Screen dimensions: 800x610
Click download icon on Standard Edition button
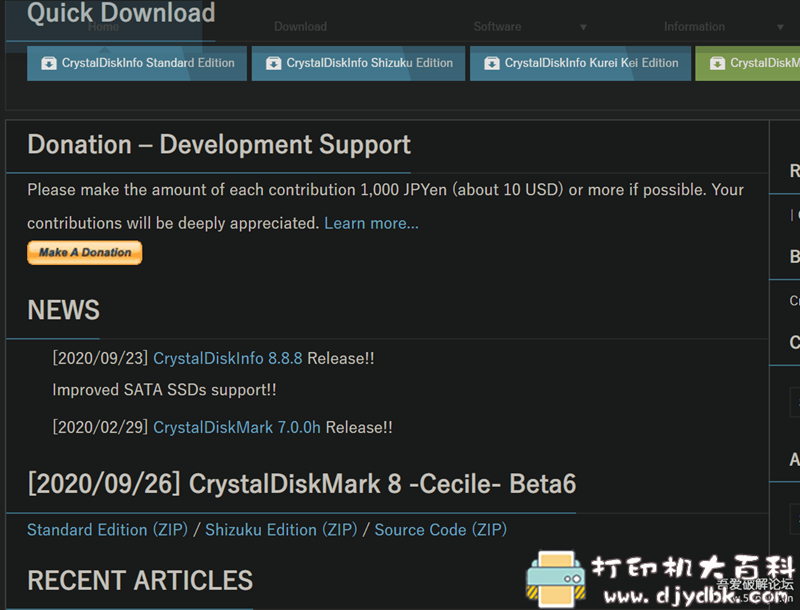48,63
